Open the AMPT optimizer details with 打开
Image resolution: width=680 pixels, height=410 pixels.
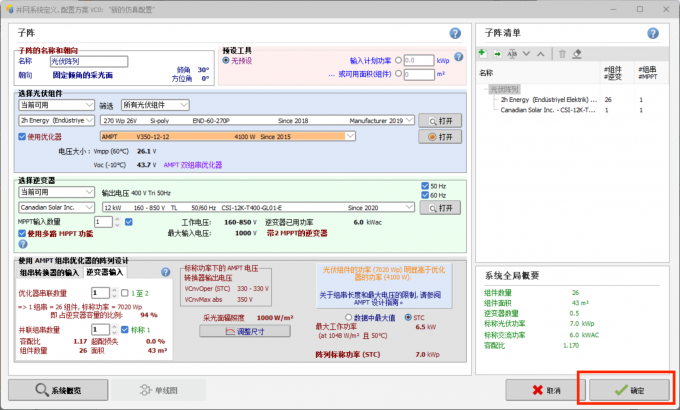(440, 137)
